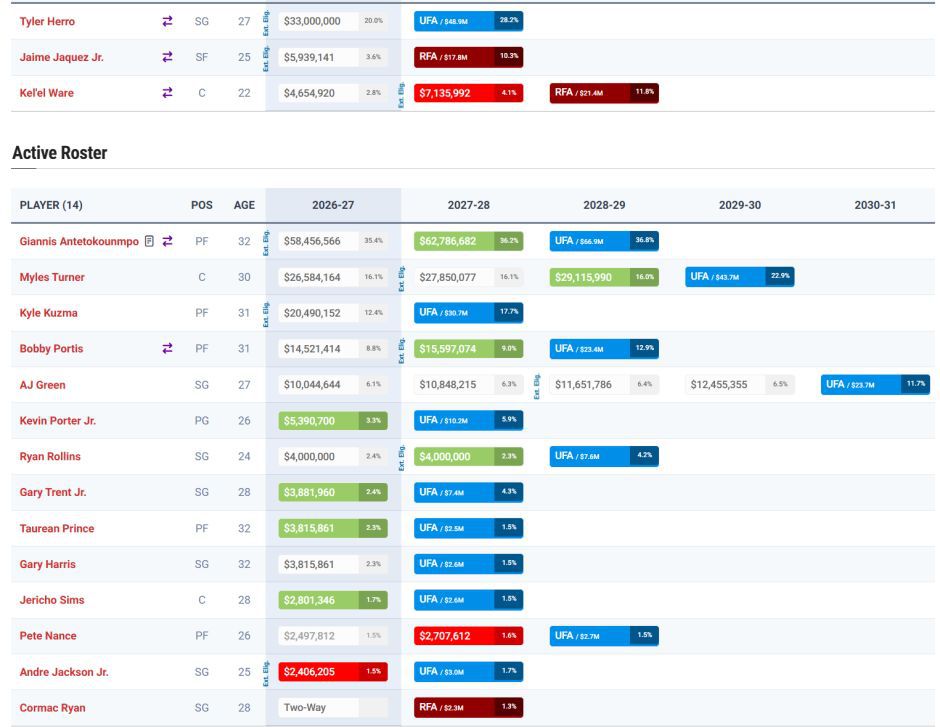Click Kel'el Ware's red $7,135,992 option cell
940x727 pixels.
pos(468,93)
